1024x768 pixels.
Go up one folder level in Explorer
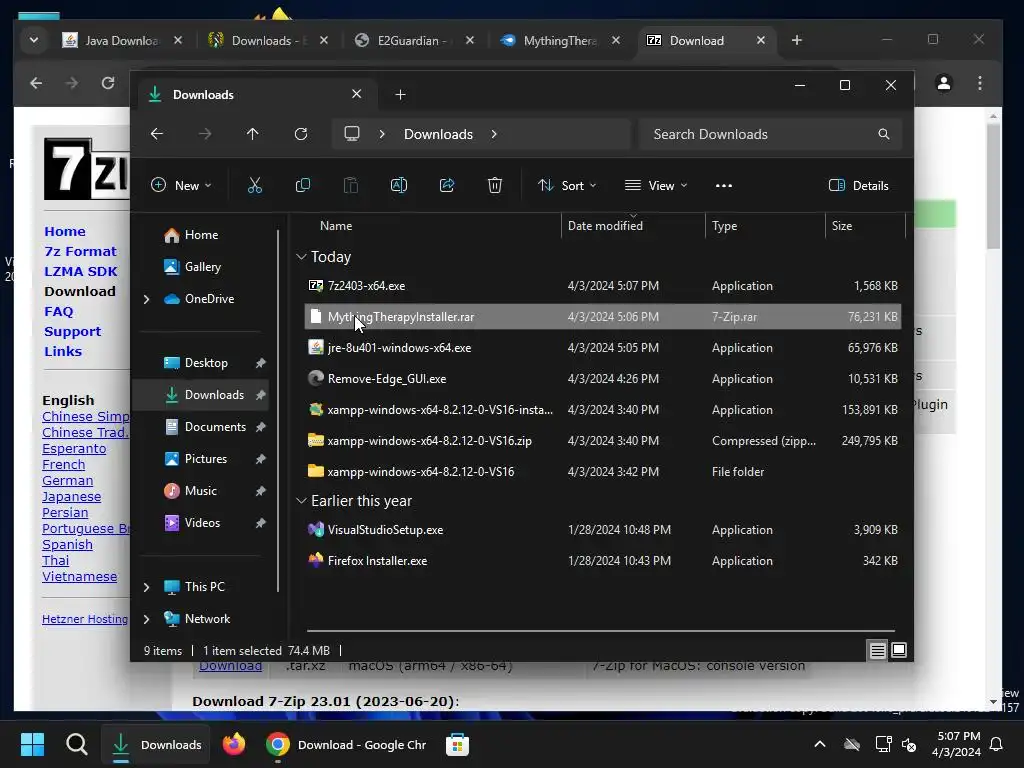point(253,134)
